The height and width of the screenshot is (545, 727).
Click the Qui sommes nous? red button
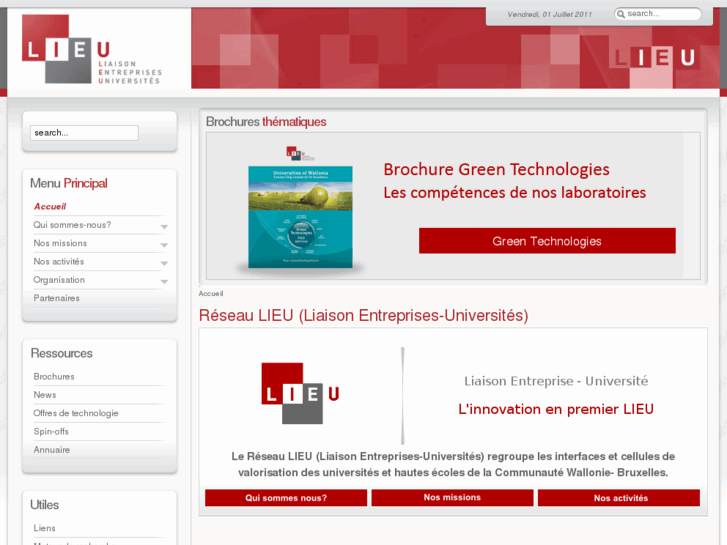(286, 498)
